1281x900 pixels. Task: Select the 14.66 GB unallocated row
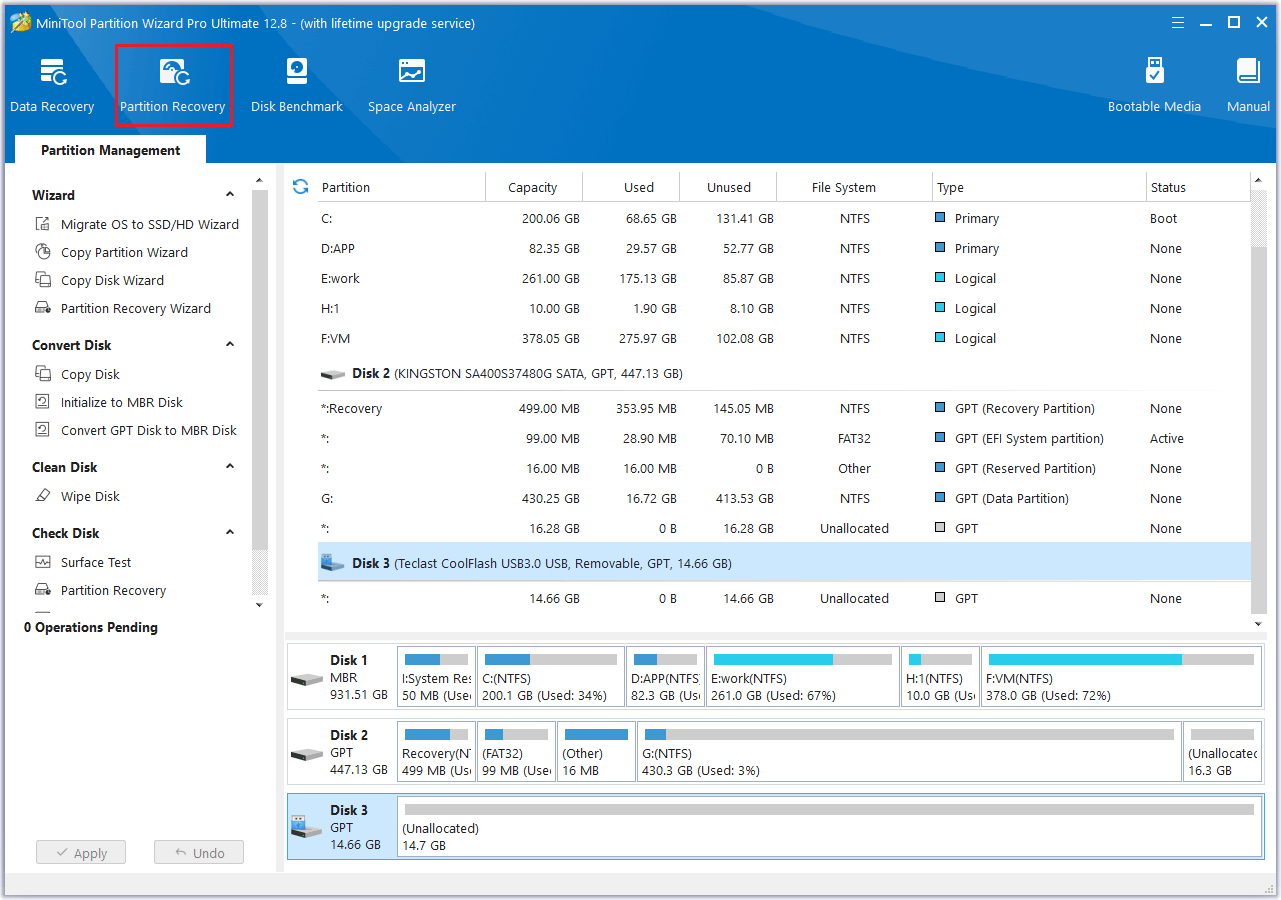point(784,598)
